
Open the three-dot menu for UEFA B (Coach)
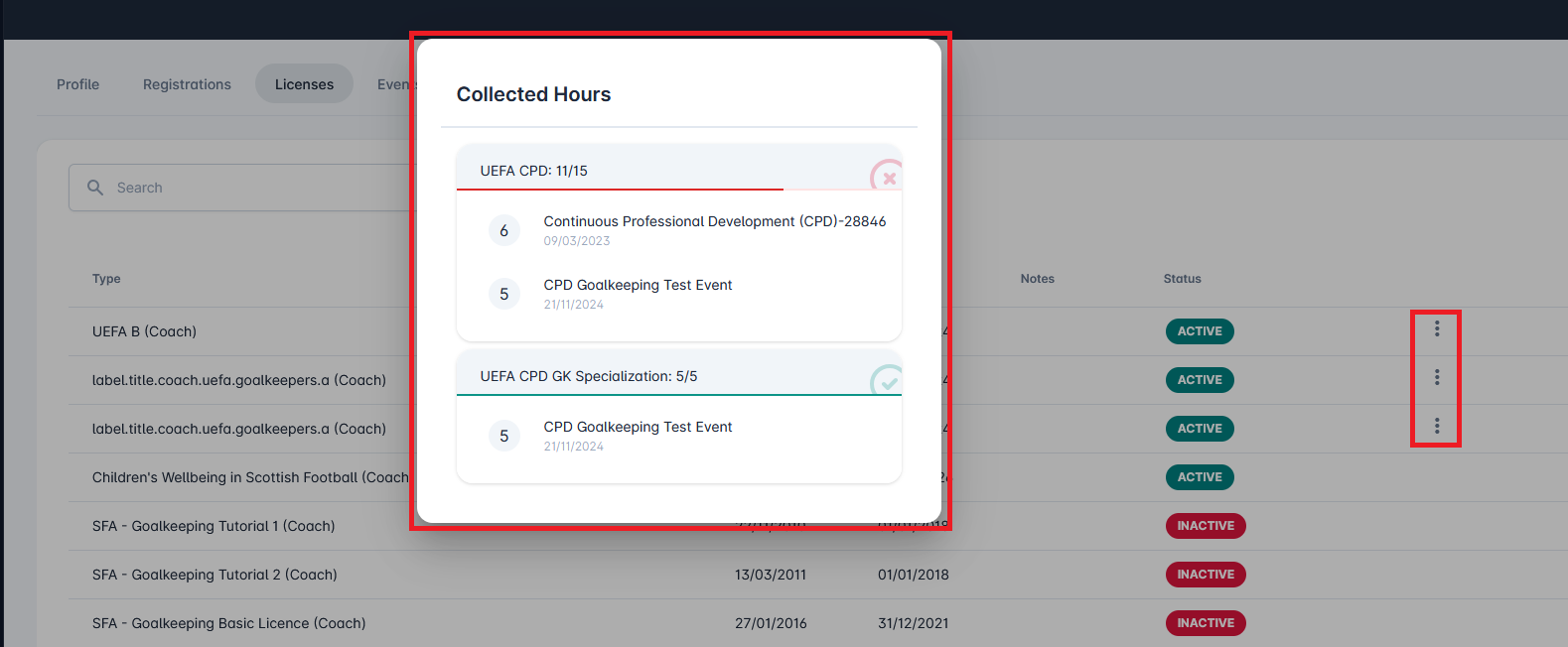point(1436,329)
